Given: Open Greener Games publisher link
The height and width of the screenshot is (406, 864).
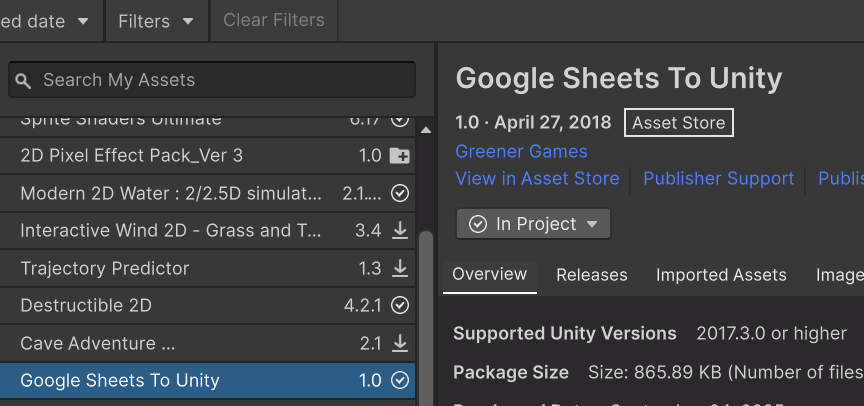Looking at the screenshot, I should 521,152.
